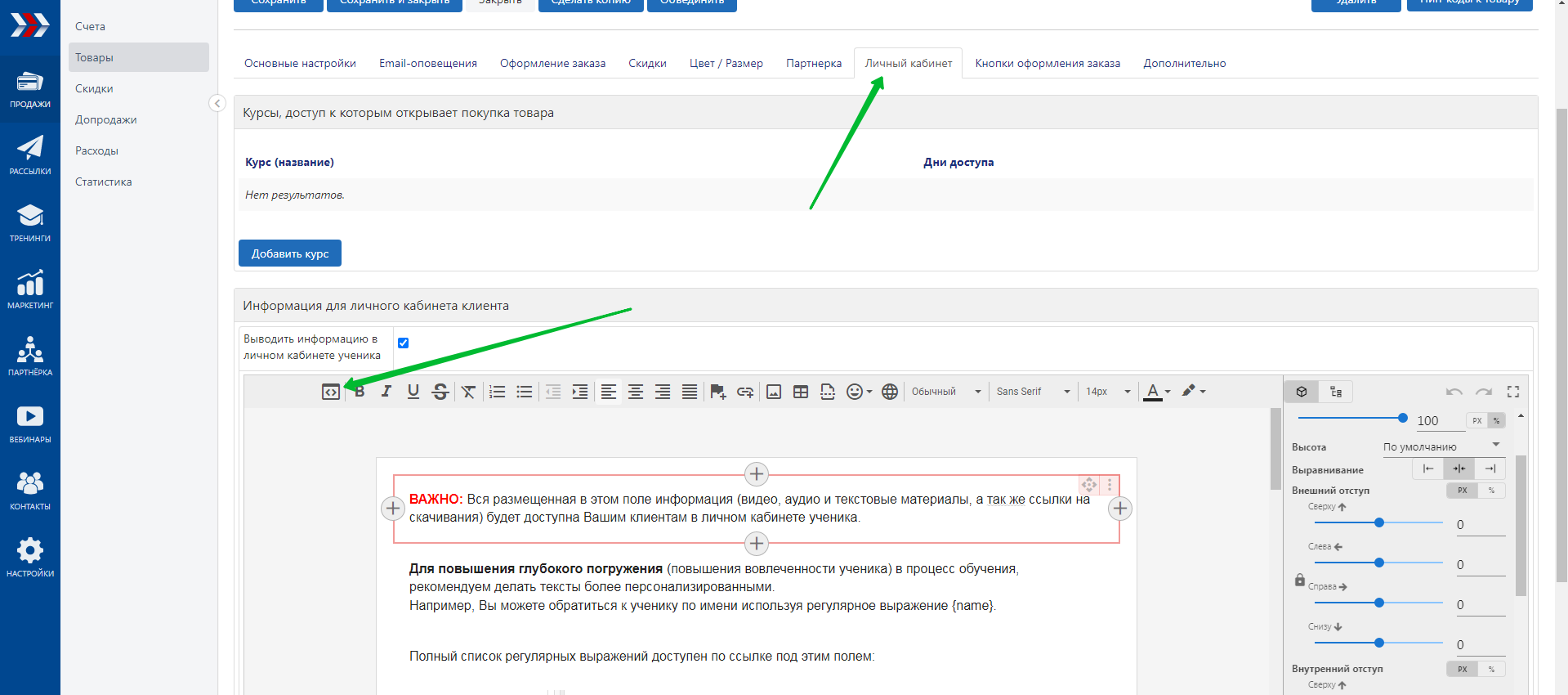Insert a table using the toolbar icon
Screen dimensions: 1568x695
coord(801,392)
